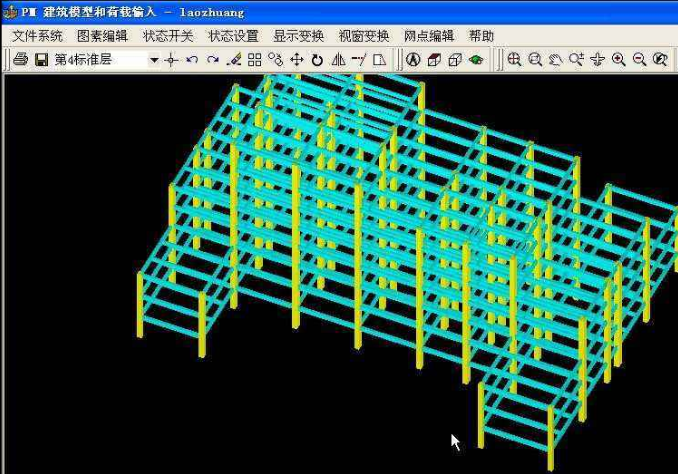Open the 状态开关 menu
The image size is (678, 474).
pyautogui.click(x=168, y=36)
